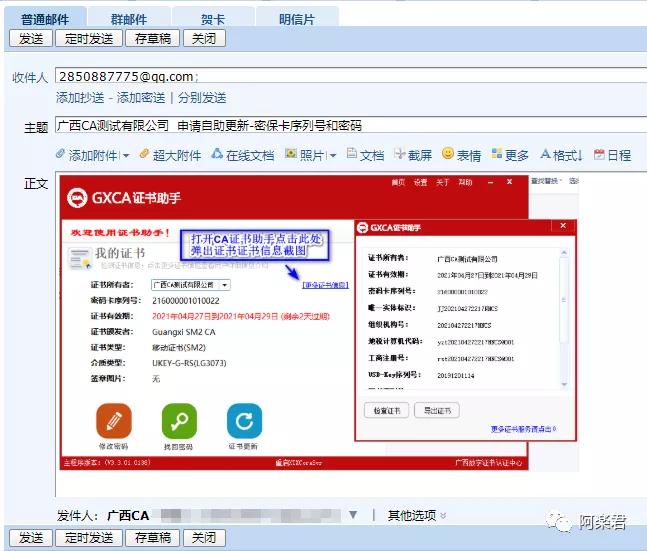The width and height of the screenshot is (647, 551).
Task: Focus the 主题 subject field
Action: (351, 125)
